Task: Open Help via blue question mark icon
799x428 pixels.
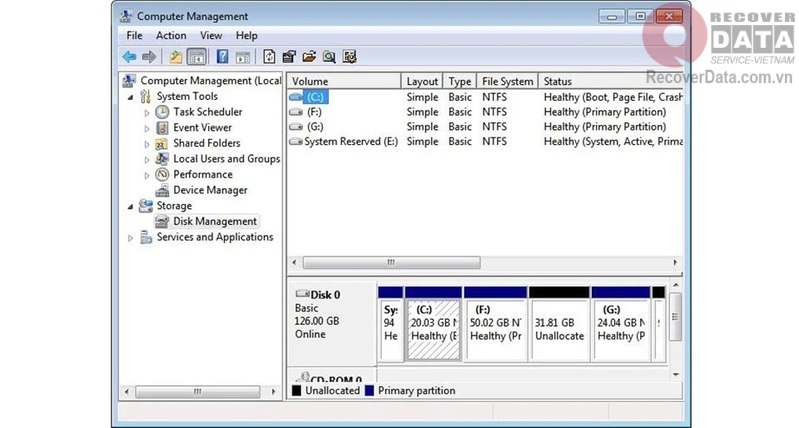Action: pos(222,57)
